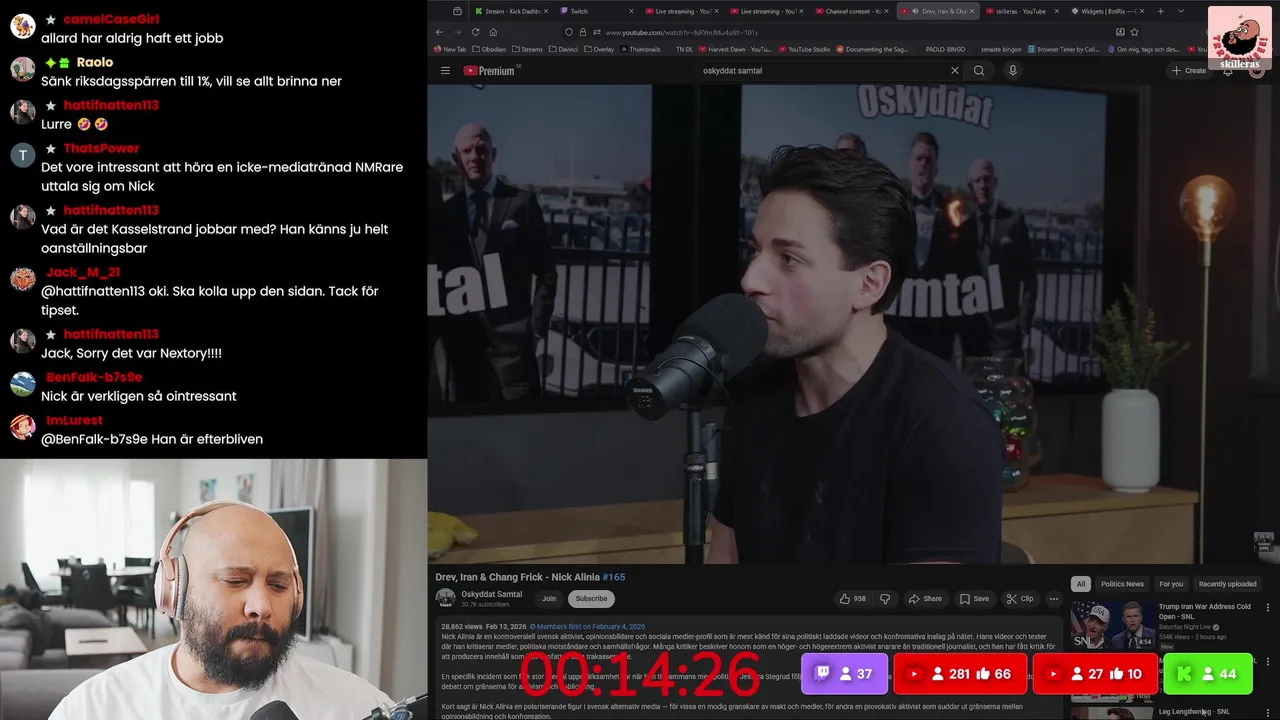This screenshot has height=720, width=1280.
Task: Open more actions ellipsis below video
Action: [1053, 599]
